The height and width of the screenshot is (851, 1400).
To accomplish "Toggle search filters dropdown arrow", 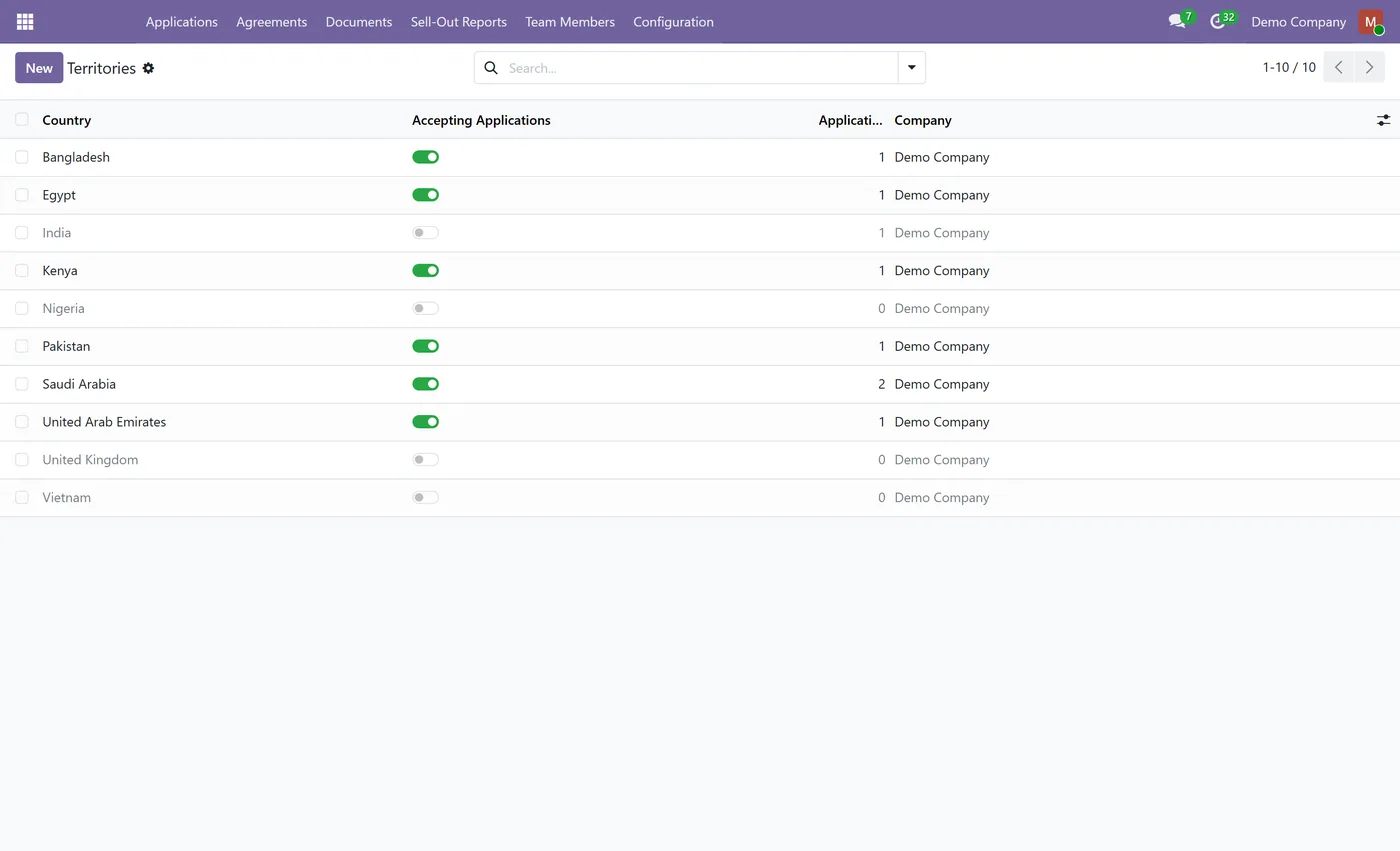I will (x=911, y=68).
